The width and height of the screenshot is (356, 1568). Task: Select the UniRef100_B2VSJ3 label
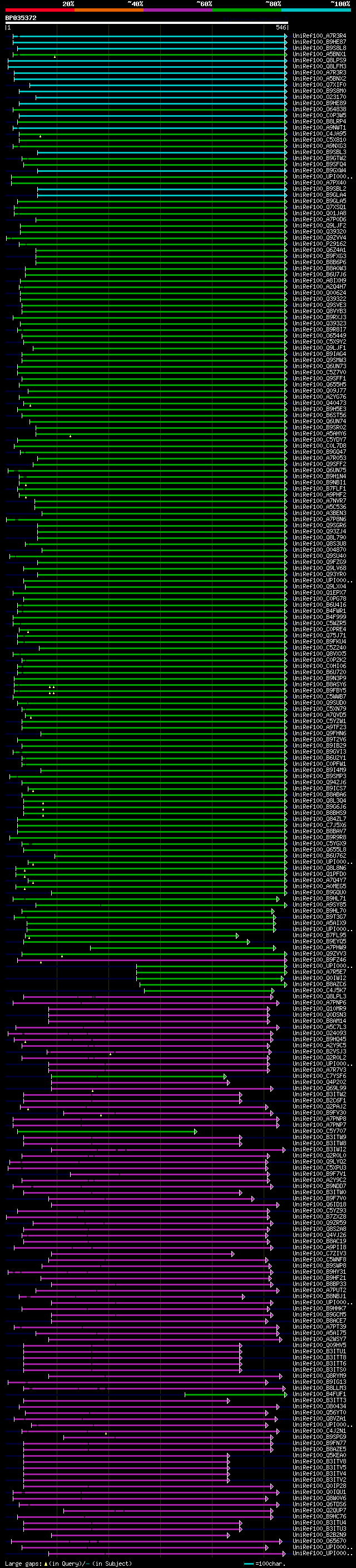coord(319,1051)
